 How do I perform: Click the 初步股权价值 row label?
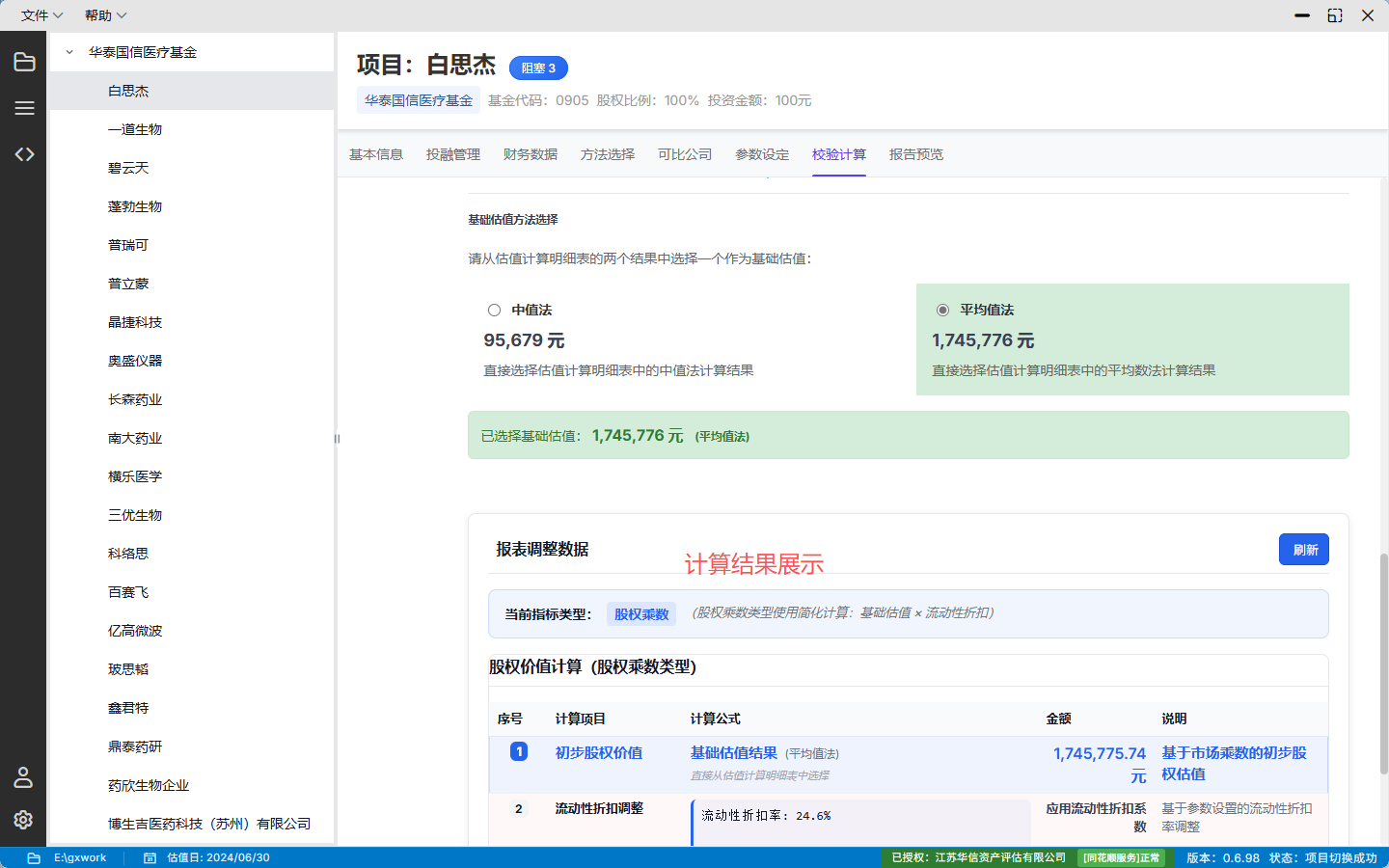coord(599,753)
